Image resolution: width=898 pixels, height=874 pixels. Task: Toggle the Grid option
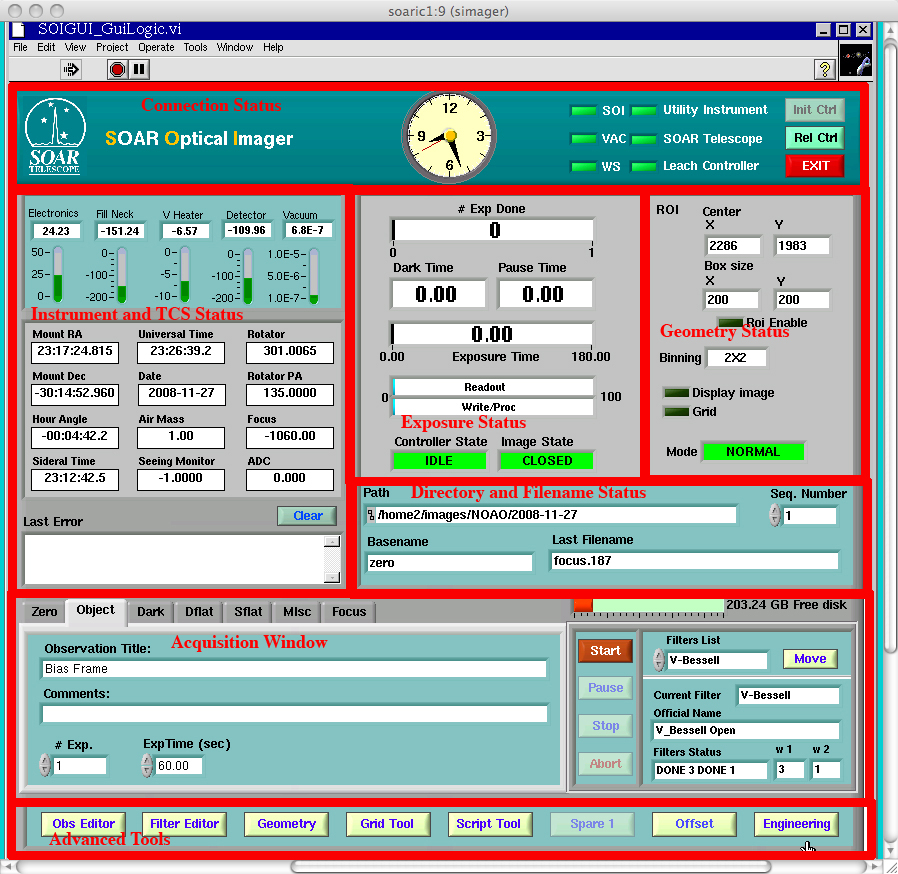(676, 412)
